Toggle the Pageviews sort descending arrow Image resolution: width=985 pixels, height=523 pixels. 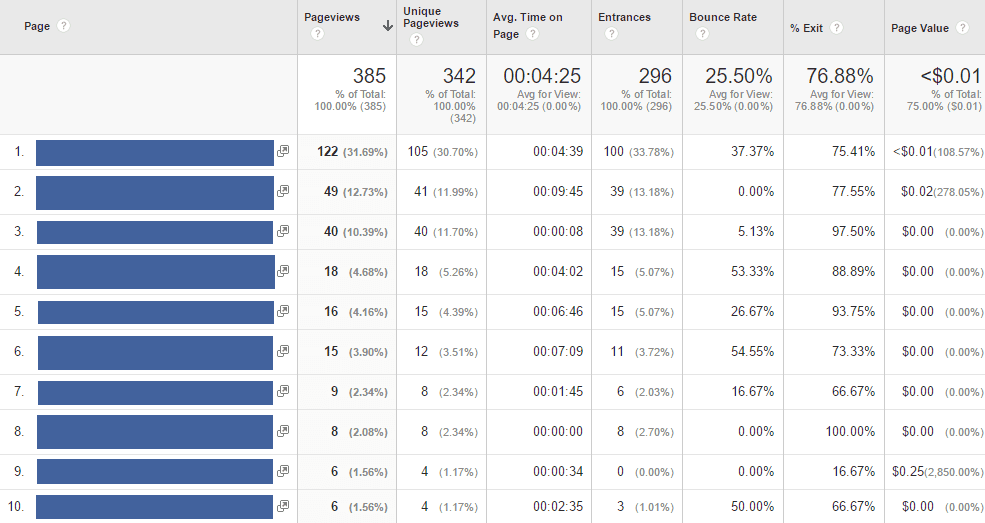coord(387,26)
